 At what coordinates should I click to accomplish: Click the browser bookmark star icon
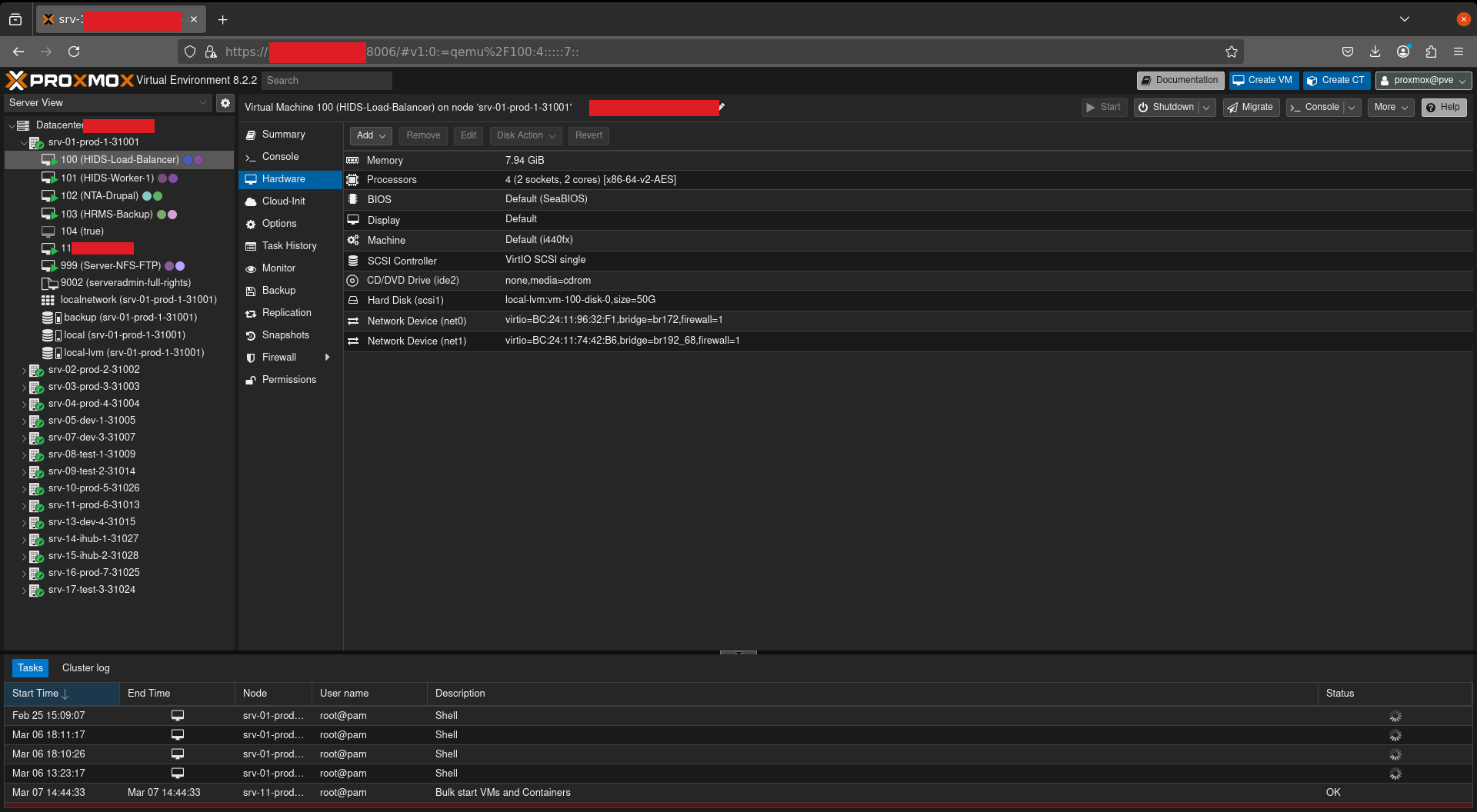click(1232, 52)
